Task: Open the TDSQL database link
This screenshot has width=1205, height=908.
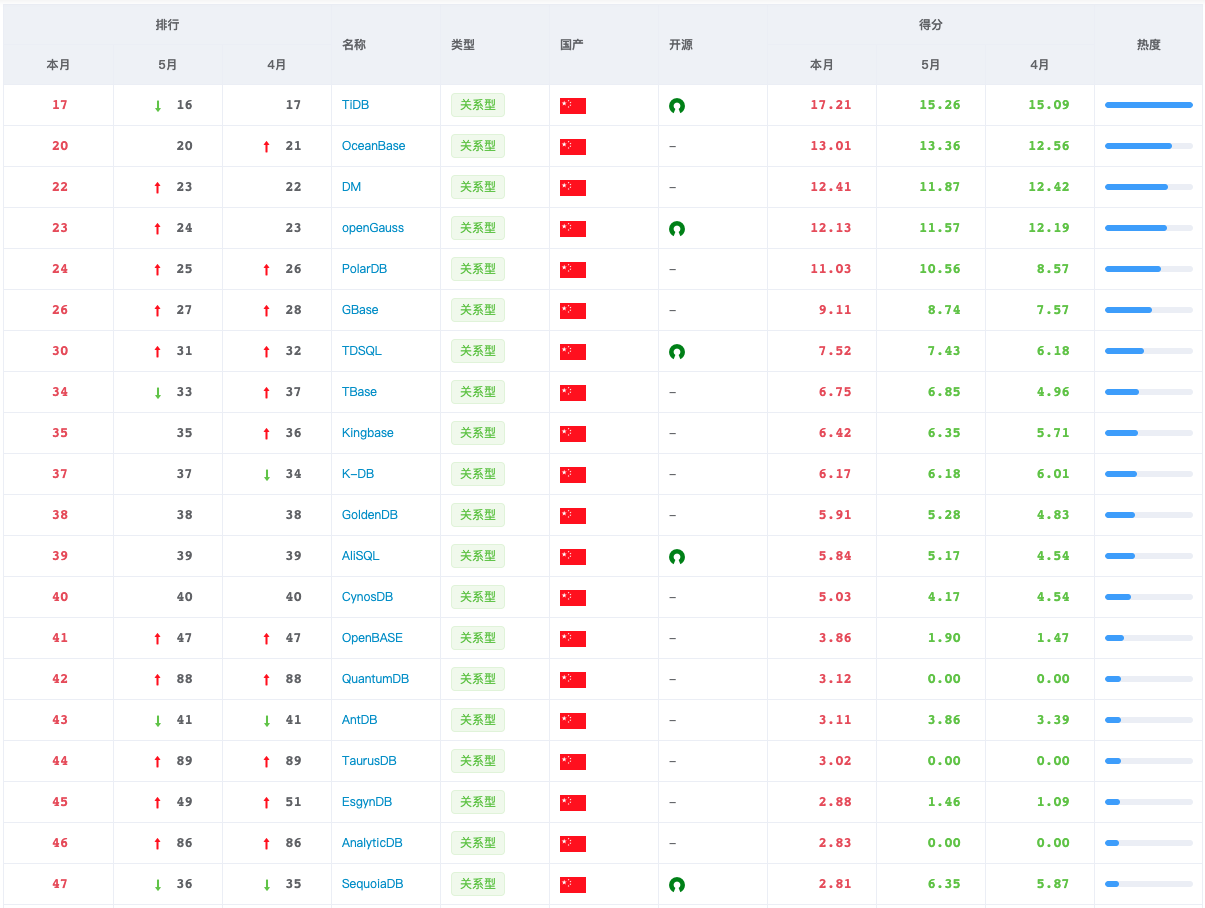Action: pyautogui.click(x=362, y=351)
